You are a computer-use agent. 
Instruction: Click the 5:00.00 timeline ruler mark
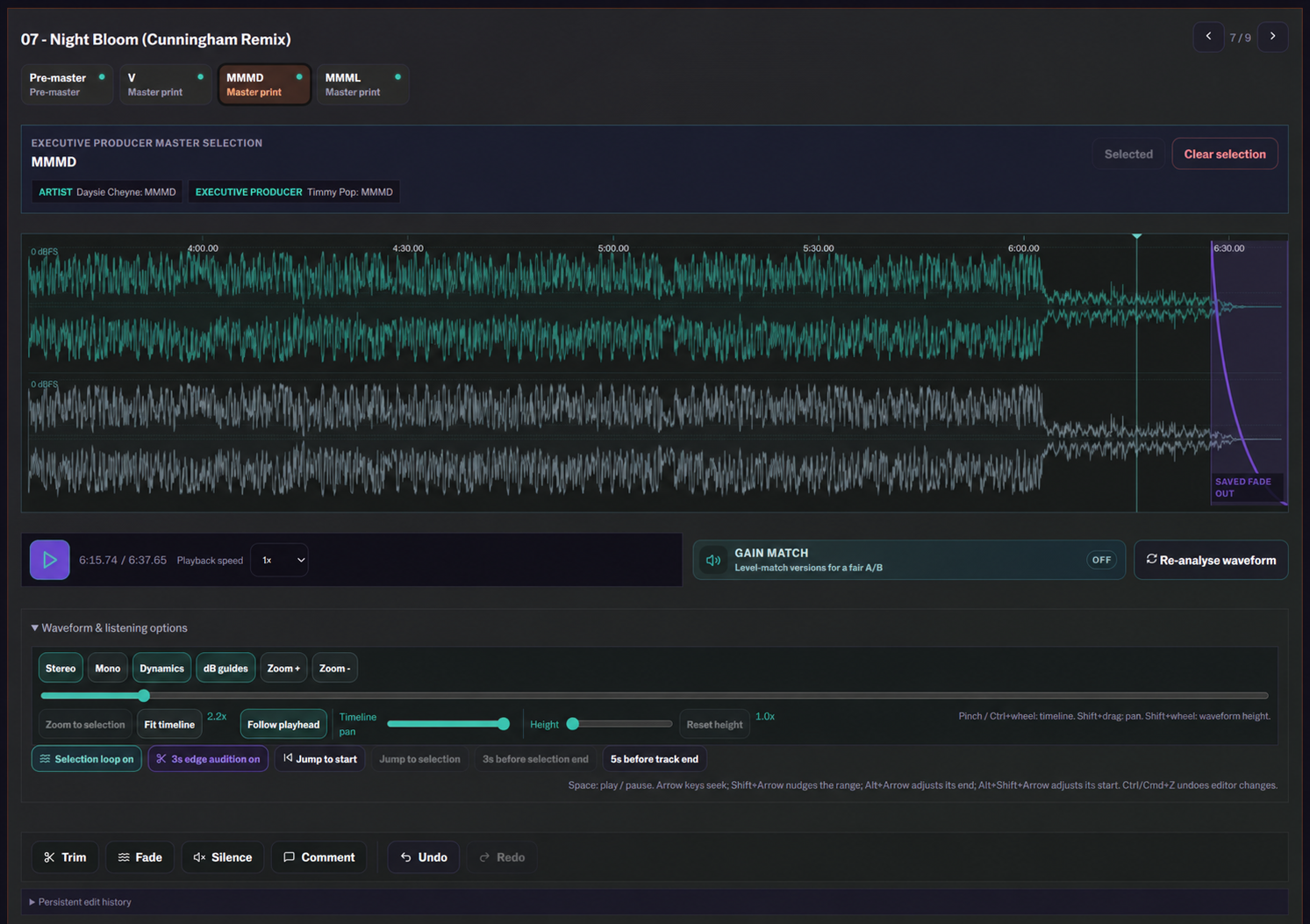tap(613, 248)
